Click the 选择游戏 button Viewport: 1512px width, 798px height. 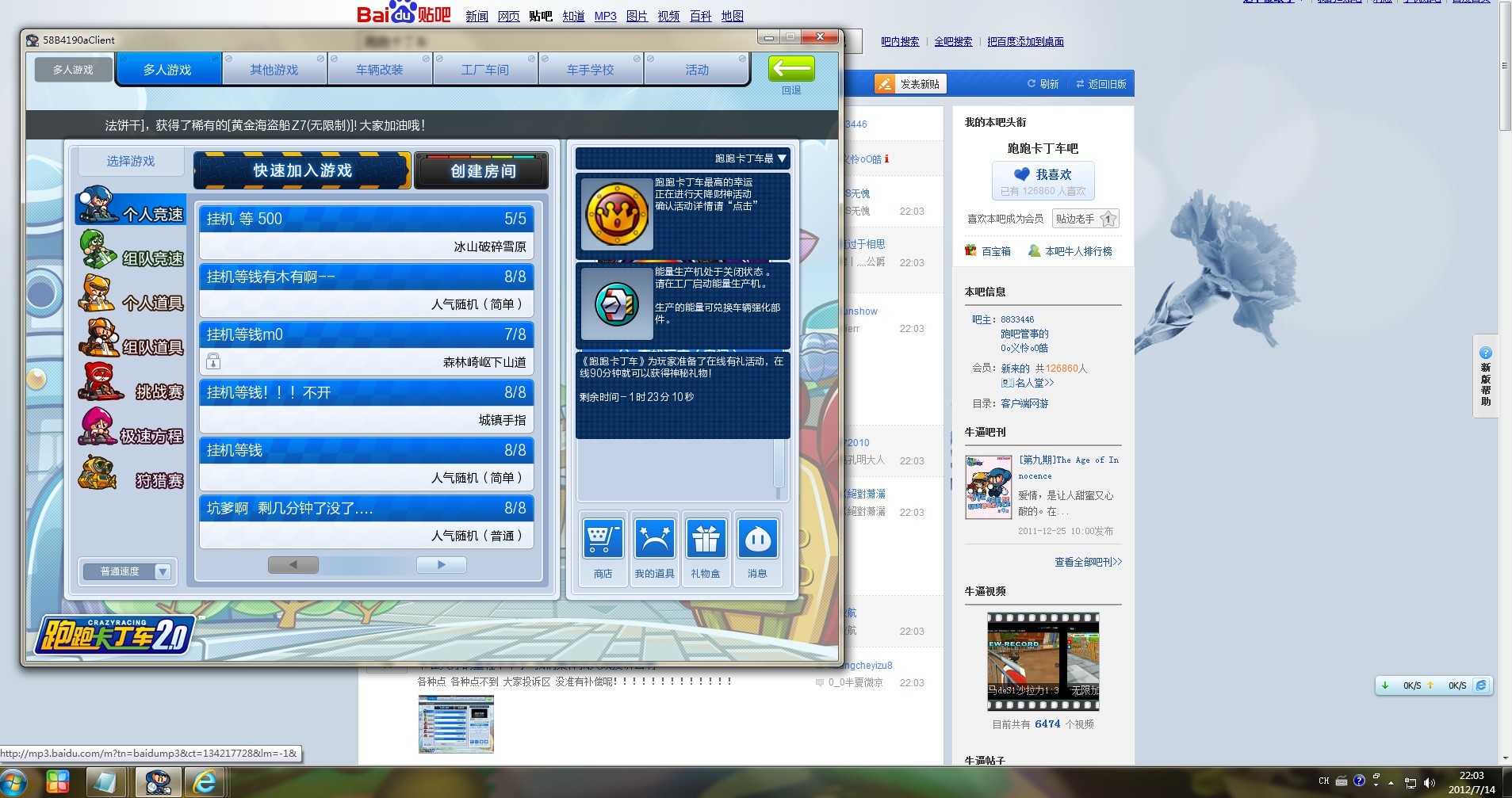(x=131, y=161)
